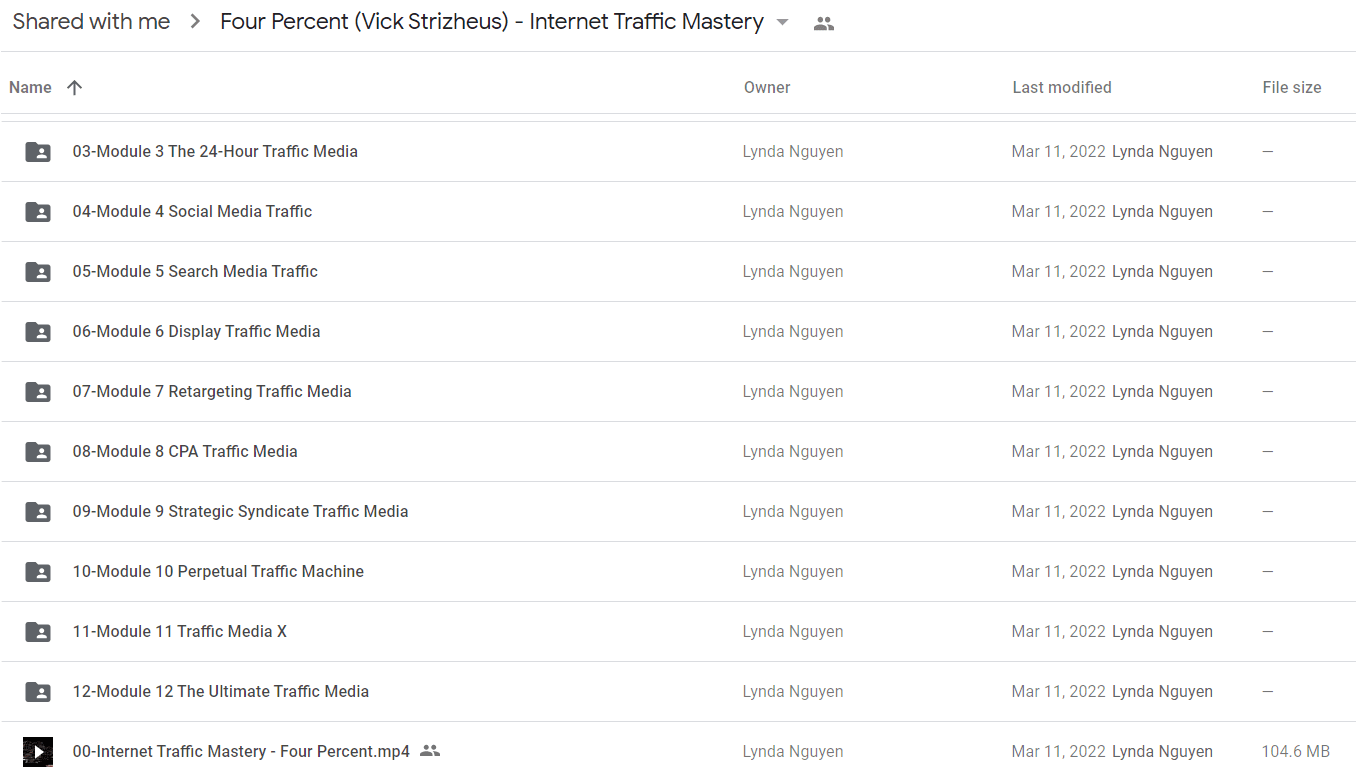Click the shared folder icon for Module 3

38,152
